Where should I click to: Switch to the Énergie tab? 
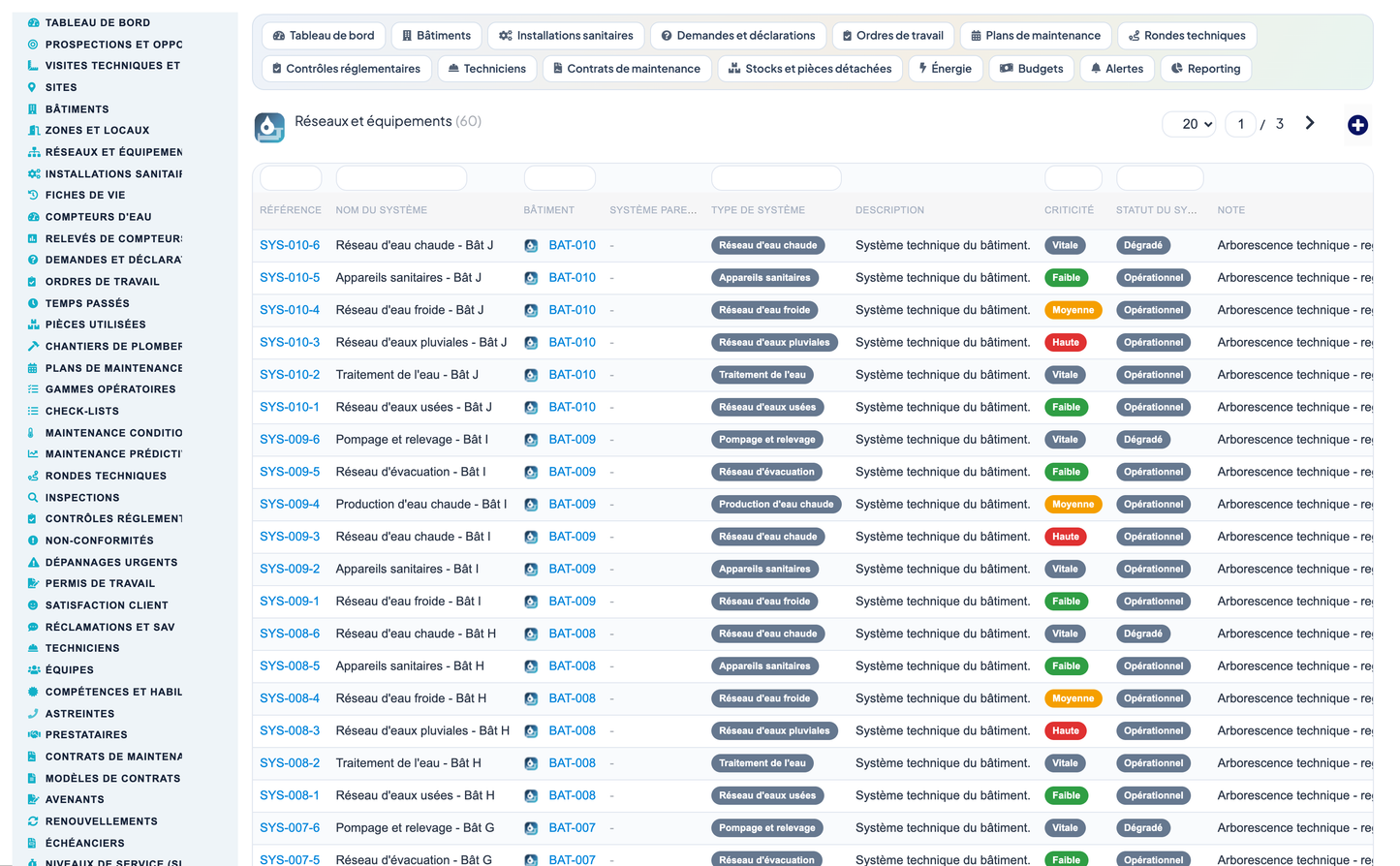coord(945,69)
